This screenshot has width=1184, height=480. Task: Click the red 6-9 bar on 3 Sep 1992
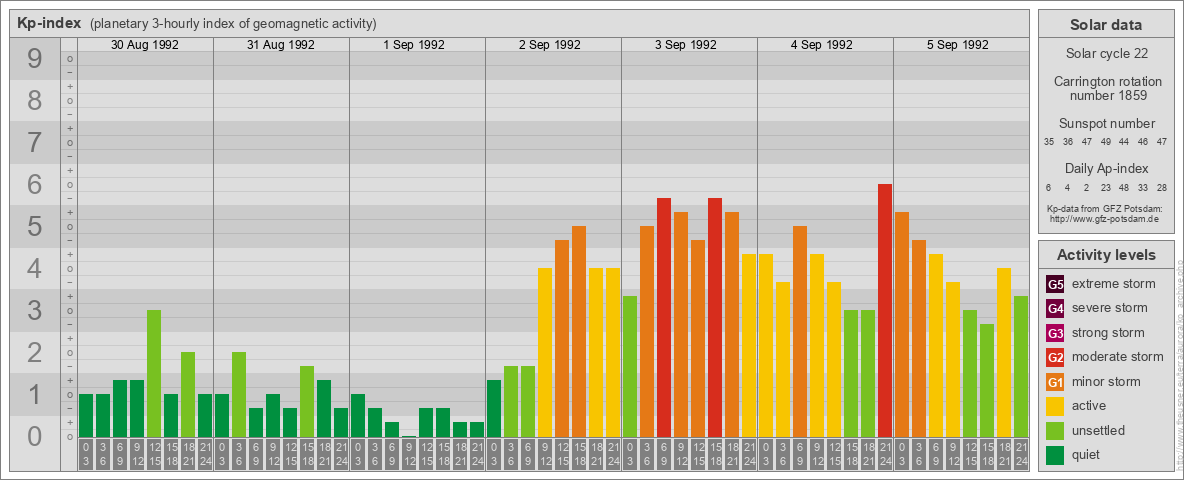click(x=664, y=318)
